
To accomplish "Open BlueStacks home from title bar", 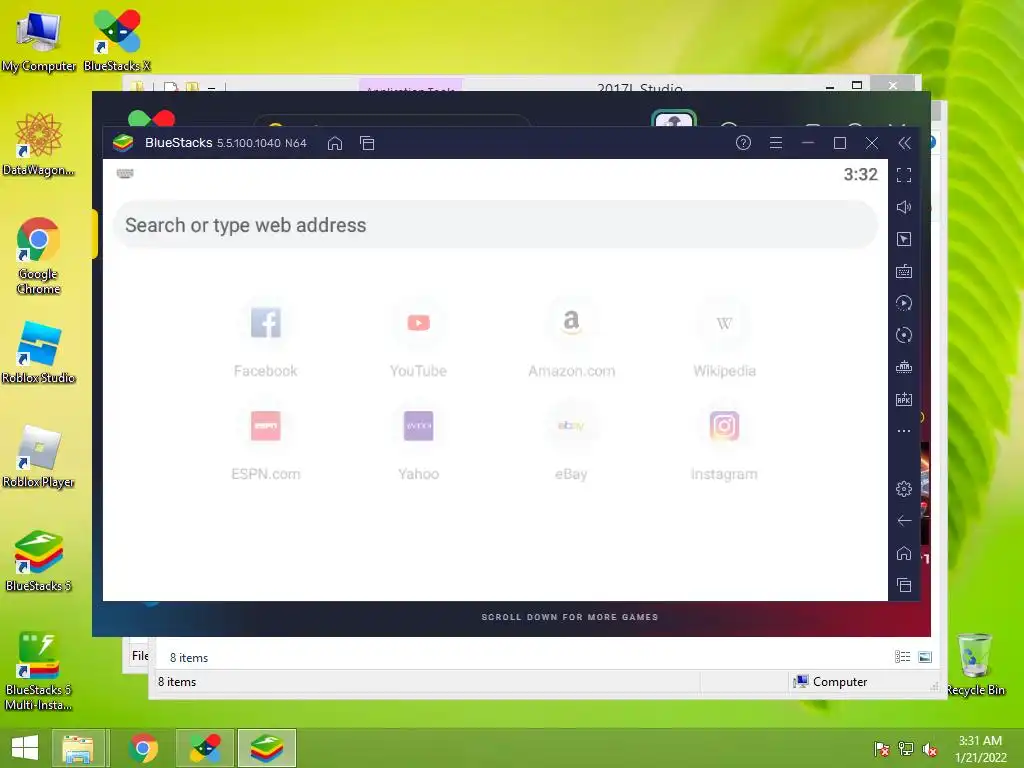I will (334, 143).
